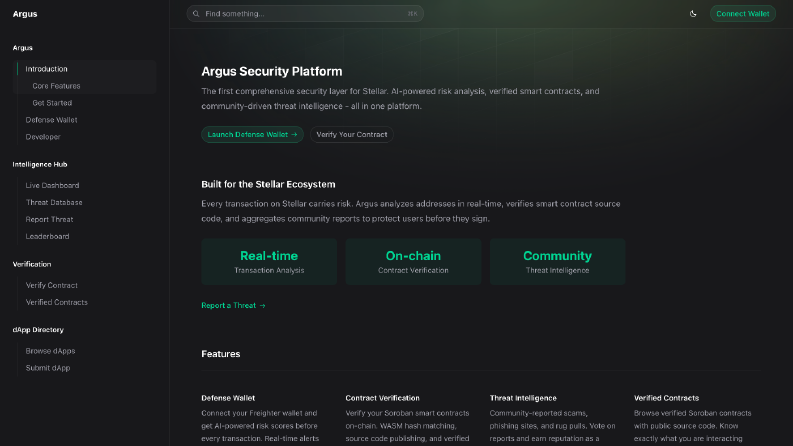793x446 pixels.
Task: Click the Community Threat Intelligence card
Action: coord(557,261)
